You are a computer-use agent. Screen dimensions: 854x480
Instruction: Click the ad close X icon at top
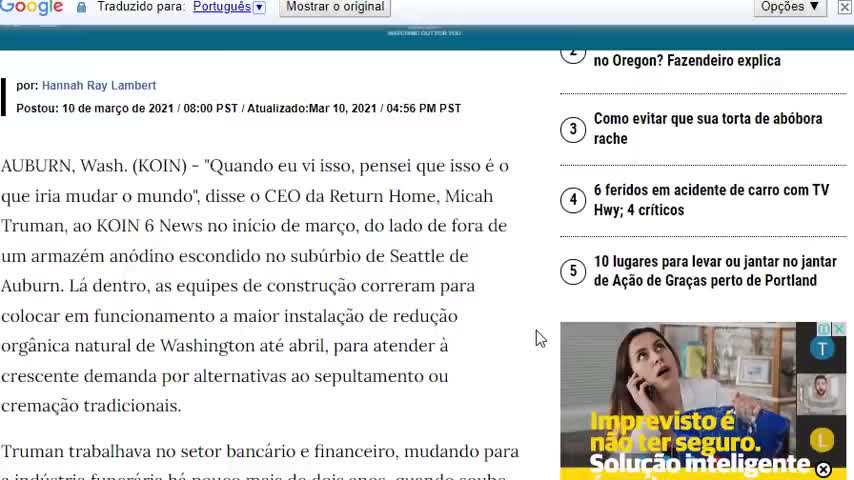839,329
